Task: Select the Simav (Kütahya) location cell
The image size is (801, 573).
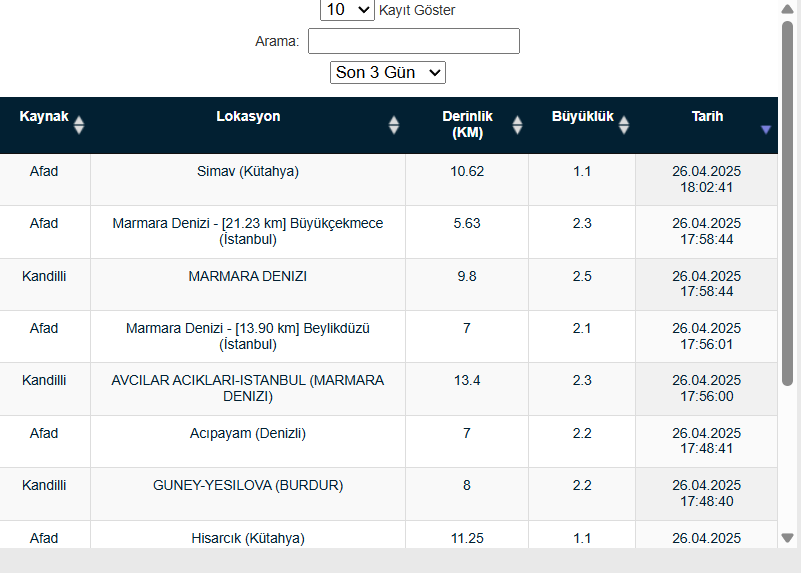Action: [x=248, y=179]
